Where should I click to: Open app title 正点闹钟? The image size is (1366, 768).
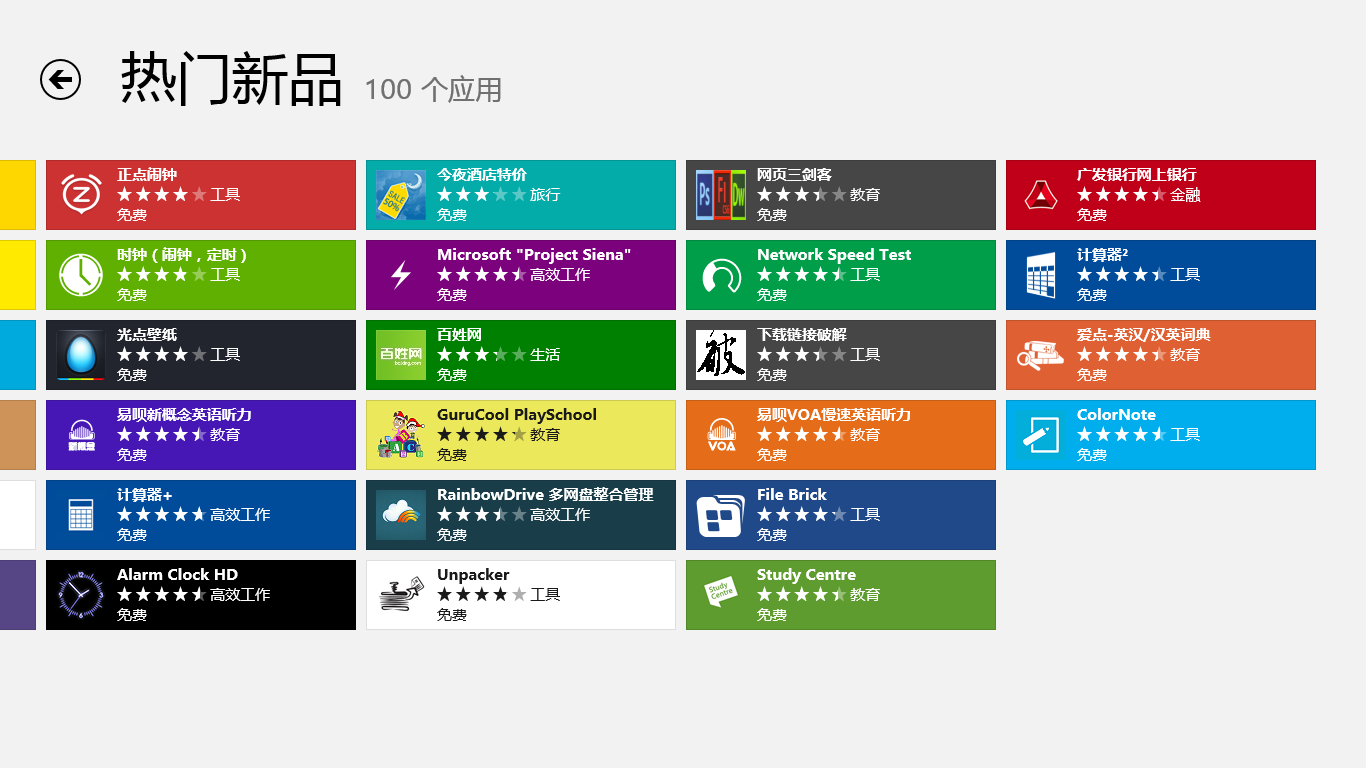pos(147,175)
